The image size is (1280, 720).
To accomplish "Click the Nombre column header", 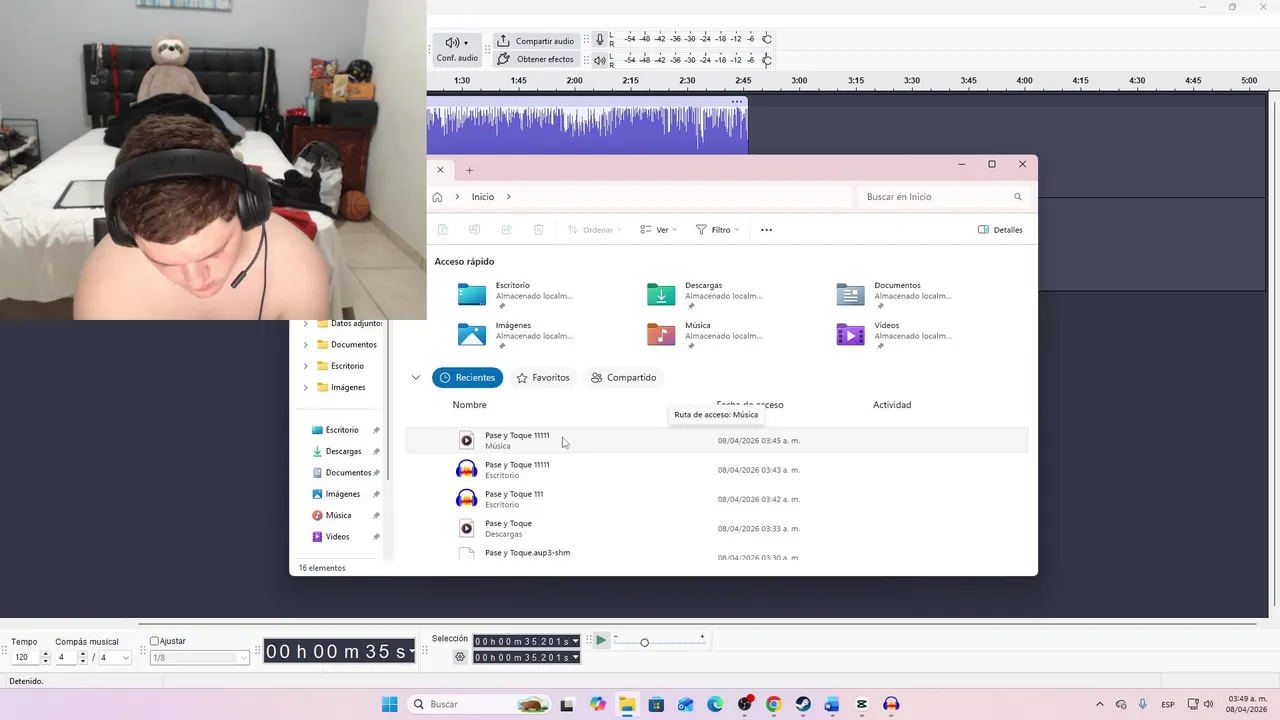I will [x=469, y=405].
